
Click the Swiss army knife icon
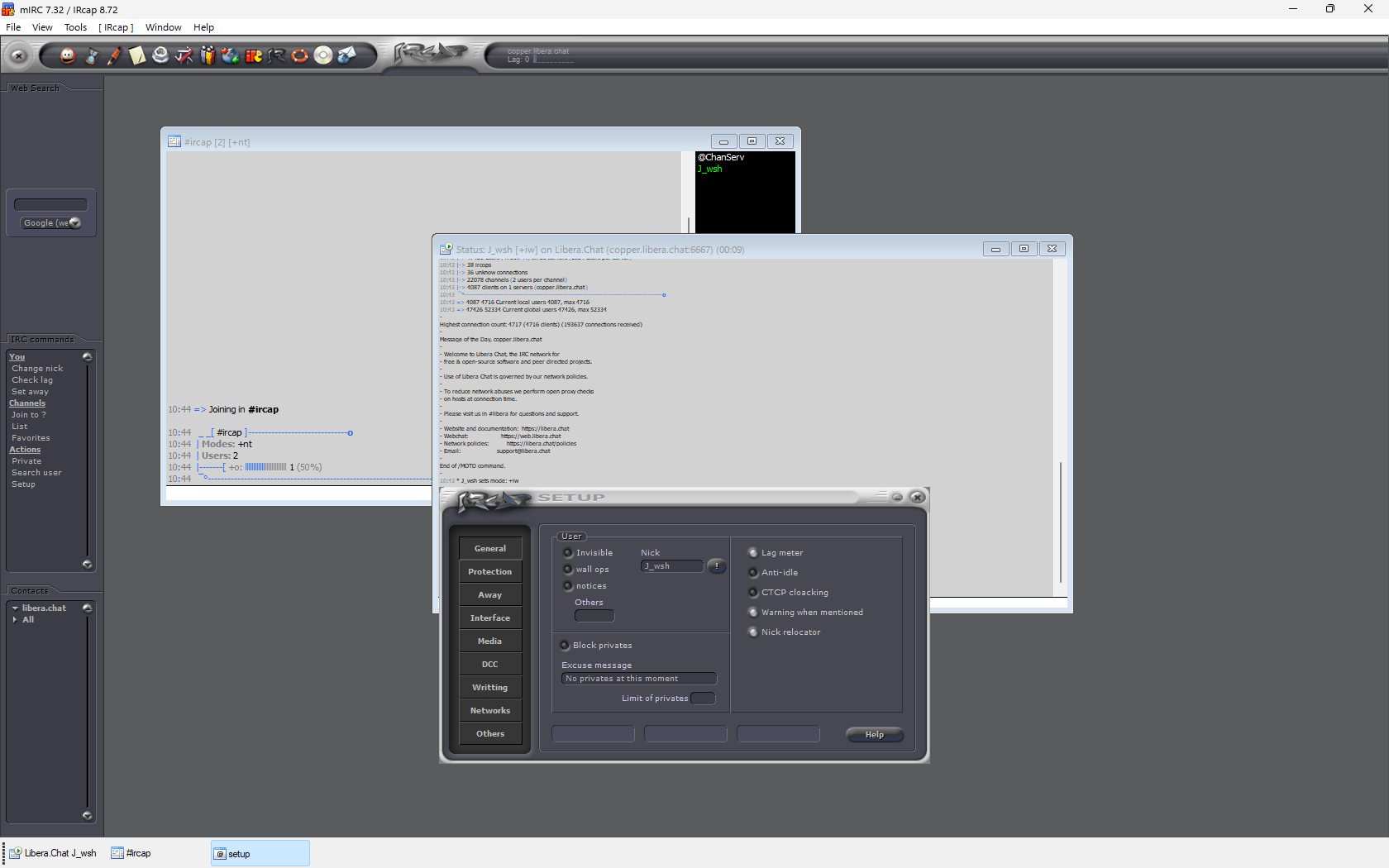pos(184,55)
